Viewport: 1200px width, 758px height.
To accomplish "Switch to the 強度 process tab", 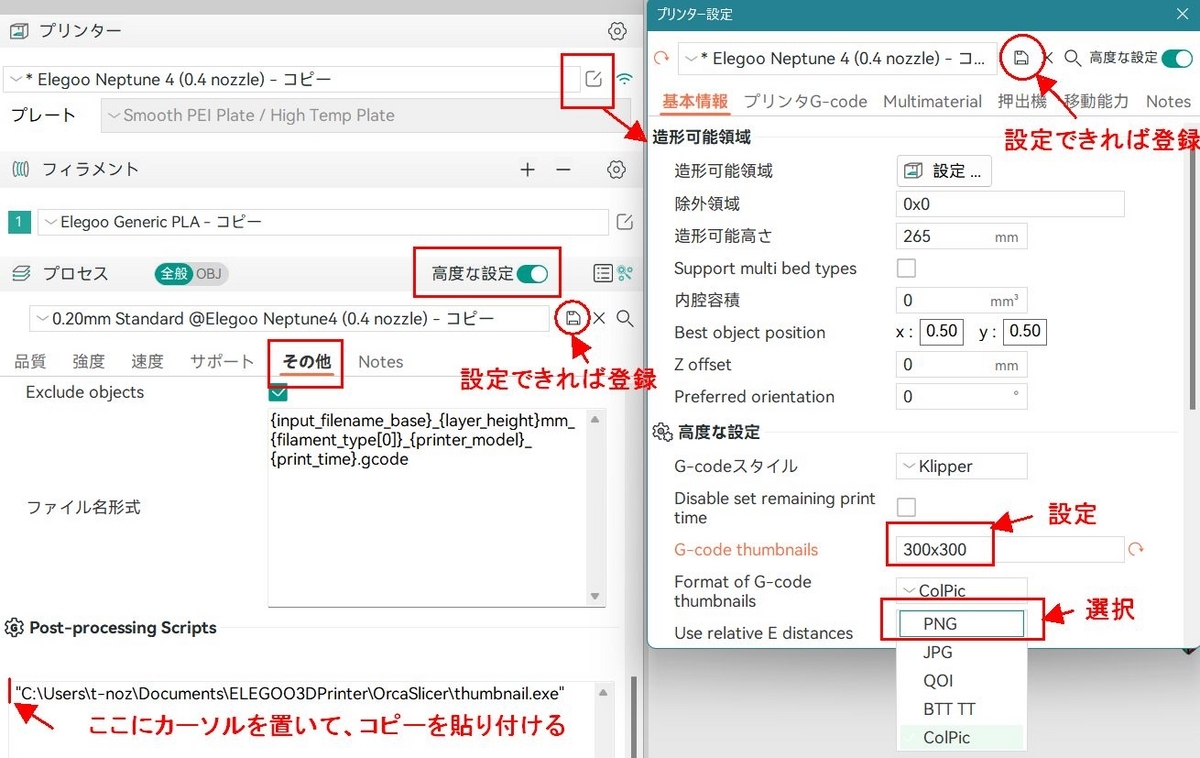I will point(89,362).
